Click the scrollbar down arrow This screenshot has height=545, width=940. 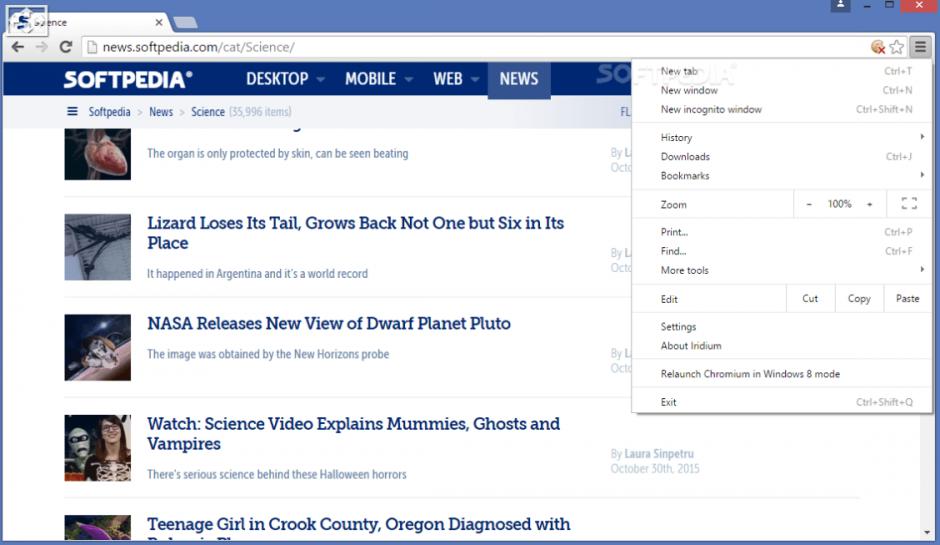coord(927,532)
